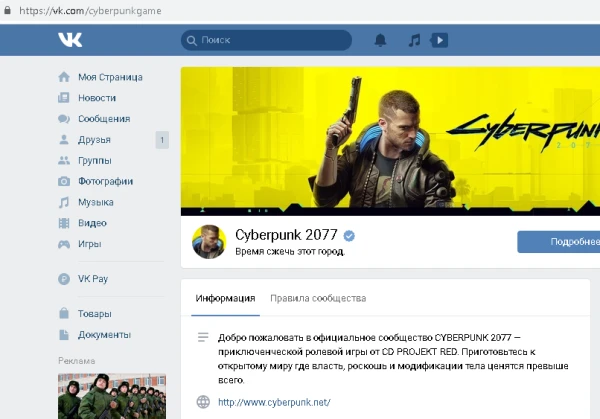The image size is (600, 419).
Task: Open VK Pay in sidebar
Action: tap(93, 279)
